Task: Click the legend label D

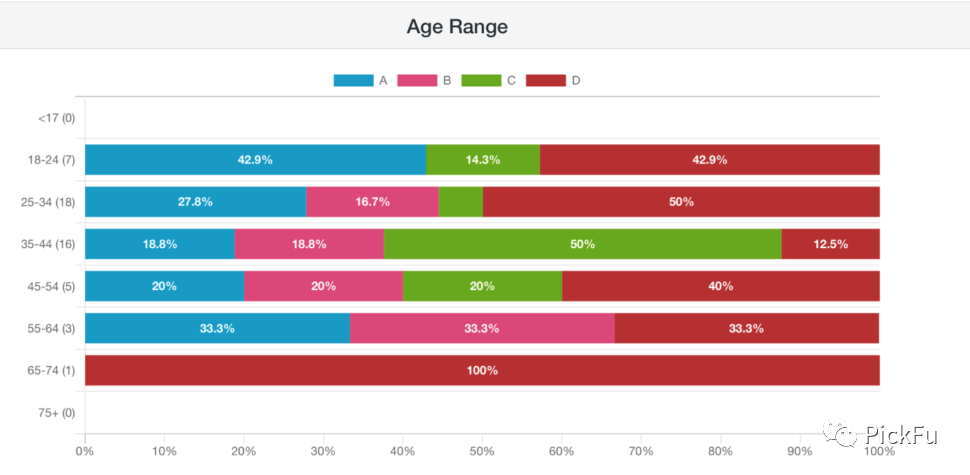Action: (x=576, y=80)
